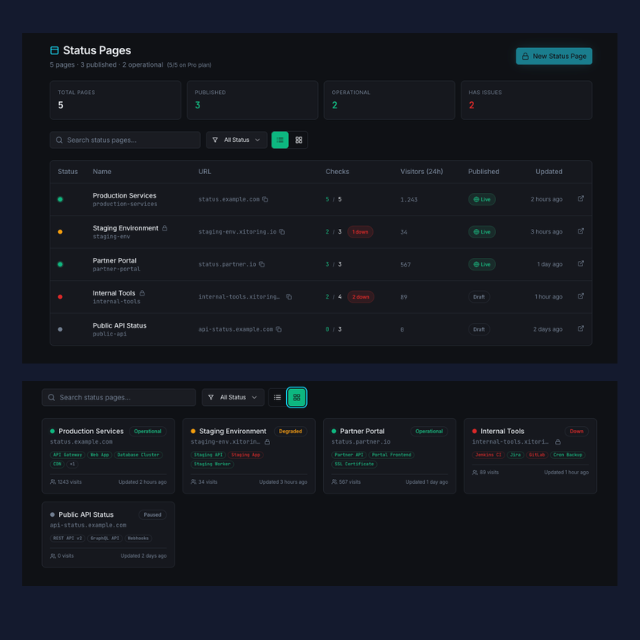Click the New Status Page button
Viewport: 640px width, 640px height.
(x=553, y=56)
